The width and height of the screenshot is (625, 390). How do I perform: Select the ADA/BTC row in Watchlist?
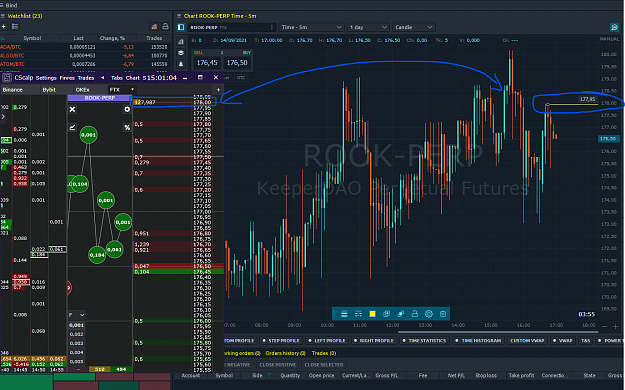point(85,47)
